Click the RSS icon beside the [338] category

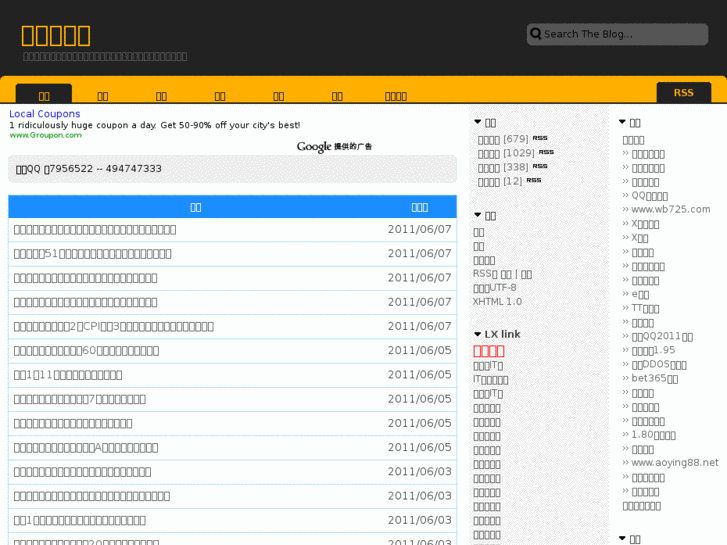pyautogui.click(x=540, y=167)
